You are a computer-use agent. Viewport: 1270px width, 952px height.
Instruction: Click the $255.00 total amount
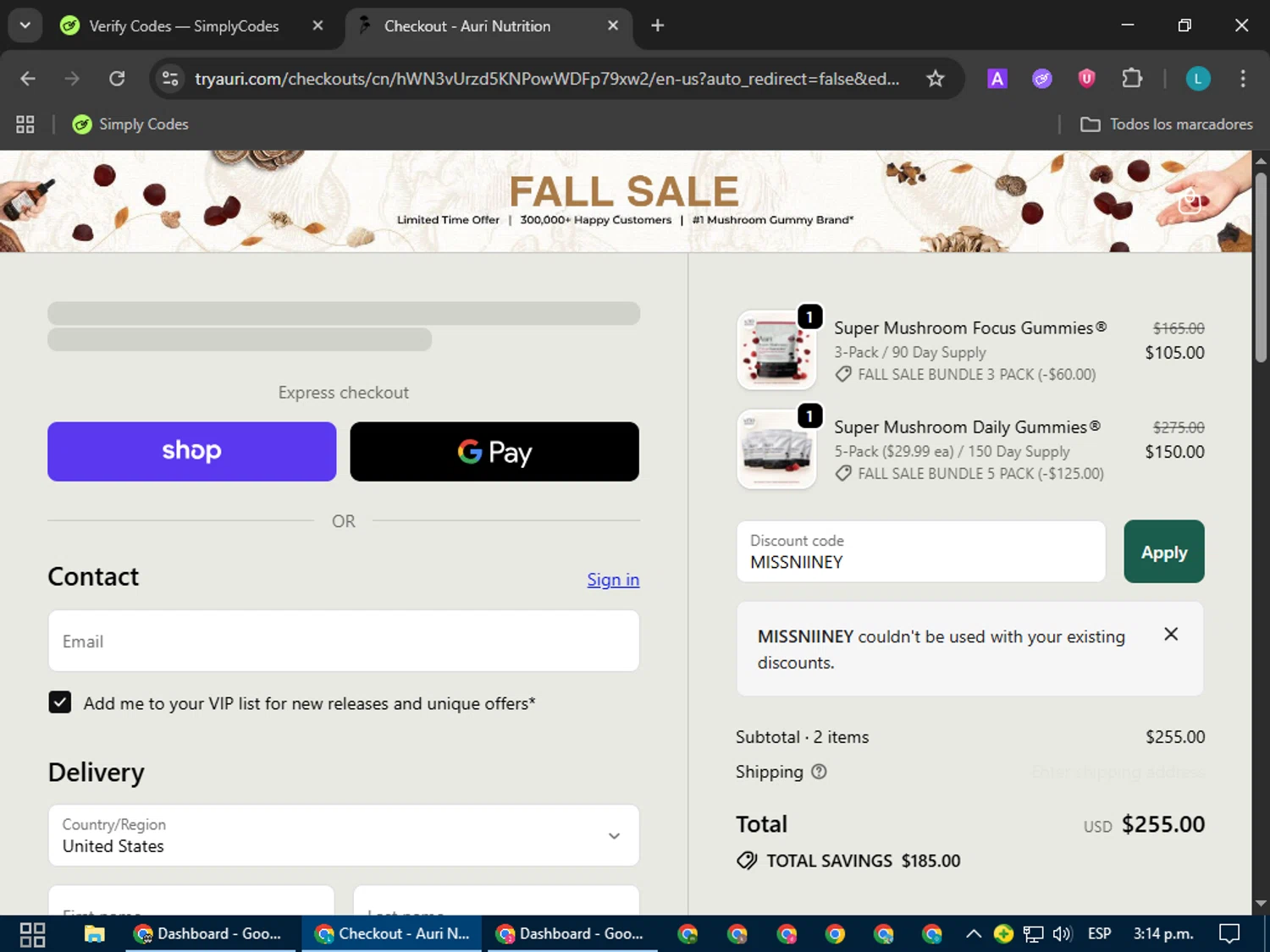pos(1163,824)
